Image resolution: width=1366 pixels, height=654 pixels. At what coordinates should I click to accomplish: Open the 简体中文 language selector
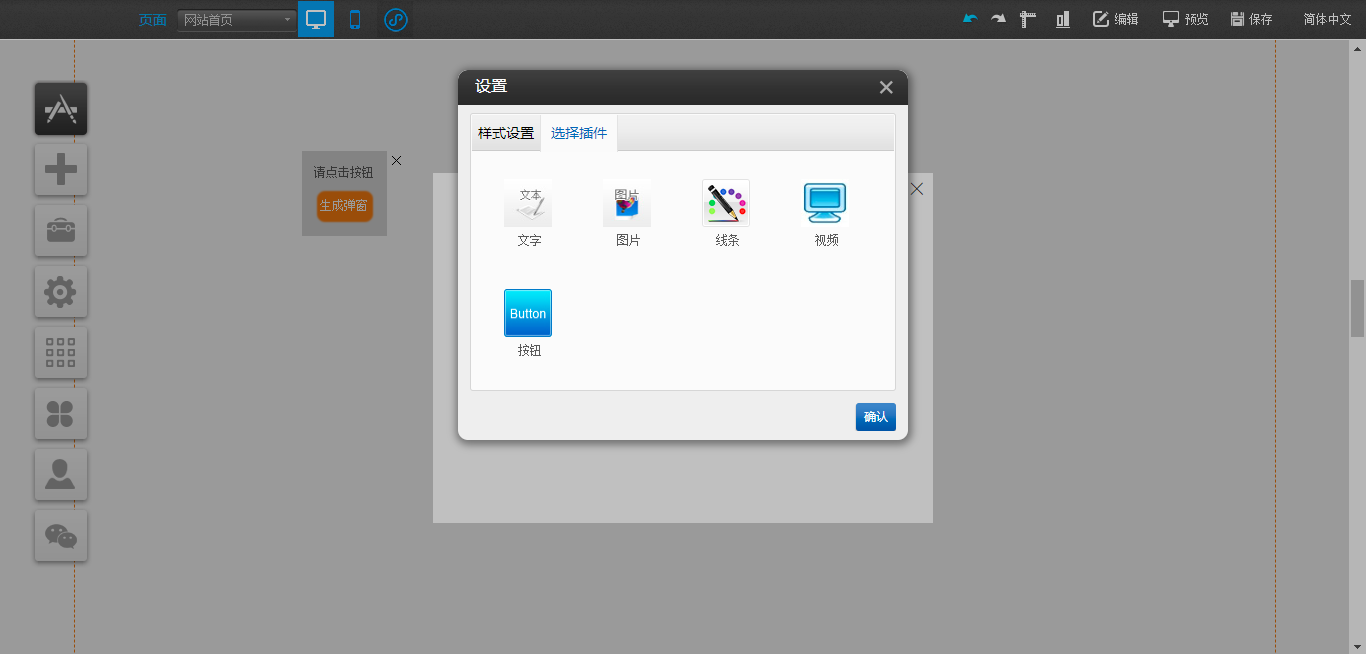tap(1327, 19)
